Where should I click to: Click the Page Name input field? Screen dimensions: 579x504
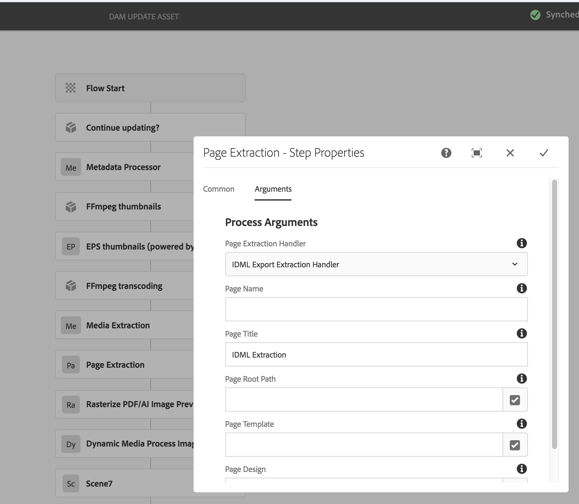[x=376, y=309]
